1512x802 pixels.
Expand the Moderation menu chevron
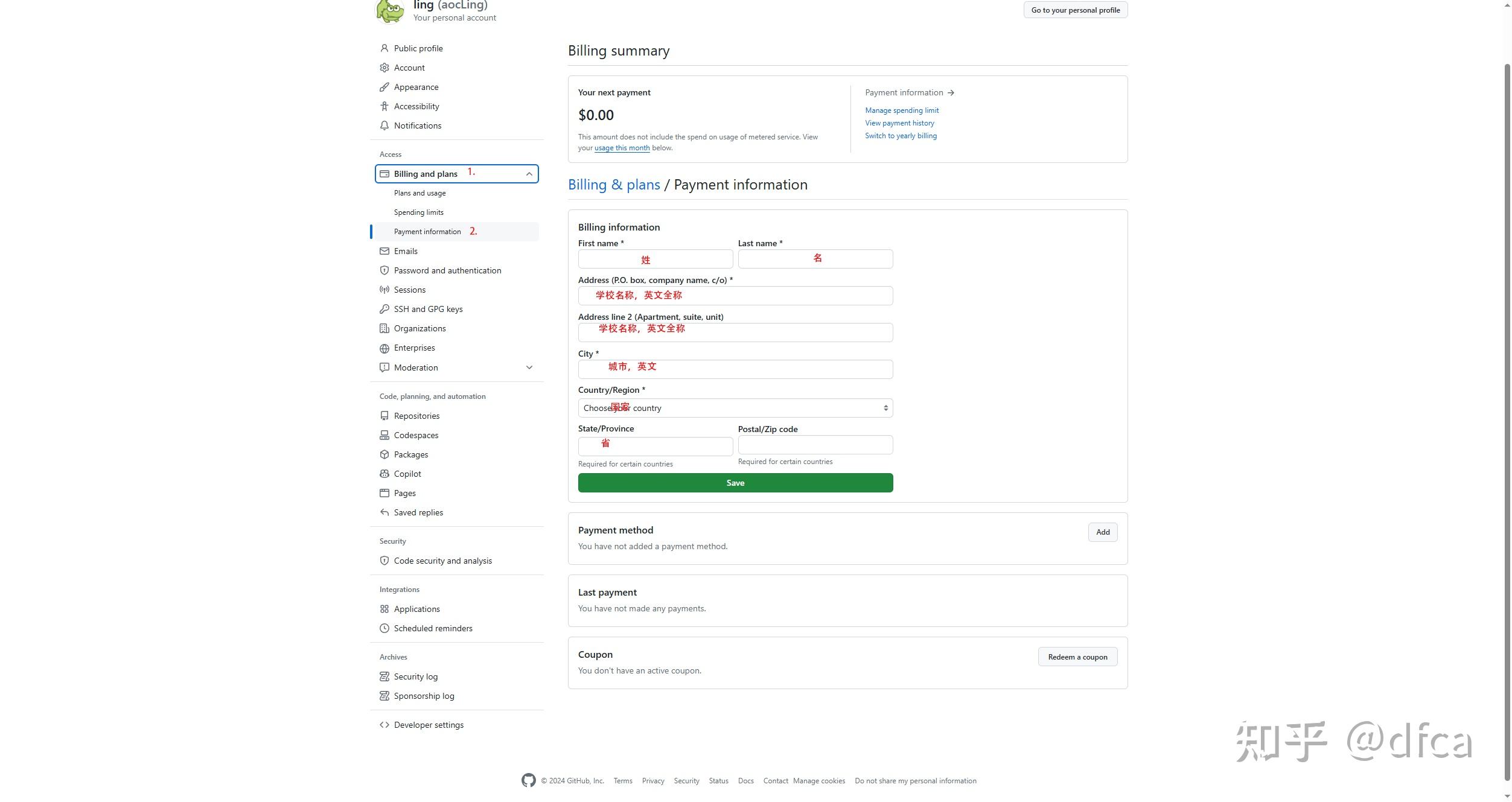coord(529,368)
